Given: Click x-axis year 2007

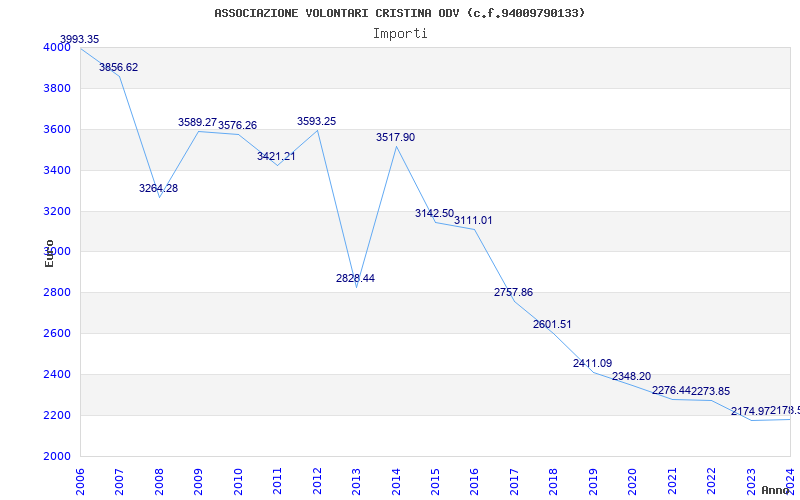Looking at the screenshot, I should click(119, 482).
